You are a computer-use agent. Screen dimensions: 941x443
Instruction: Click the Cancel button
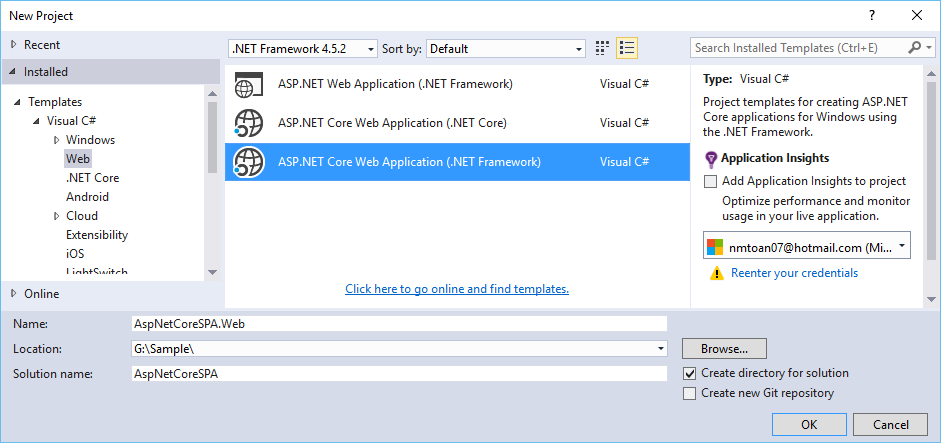[x=891, y=425]
